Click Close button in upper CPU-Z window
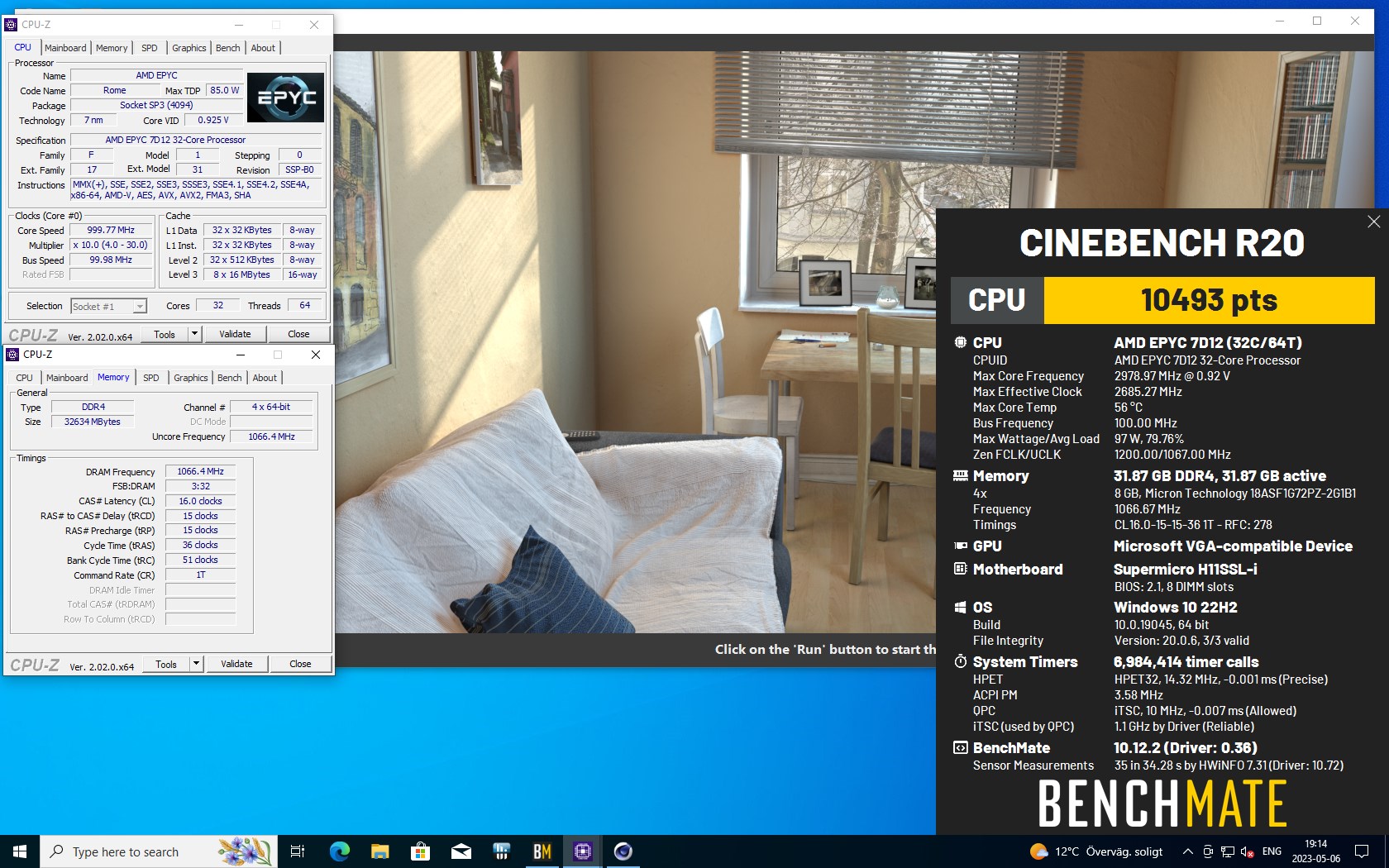The image size is (1389, 868). (298, 334)
